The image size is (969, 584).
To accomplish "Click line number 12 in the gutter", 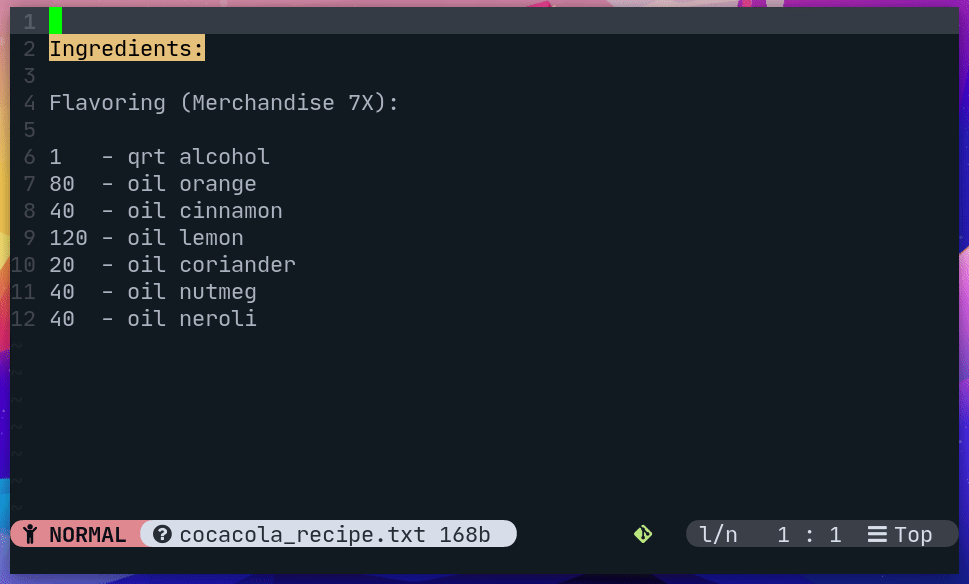I will tap(23, 318).
